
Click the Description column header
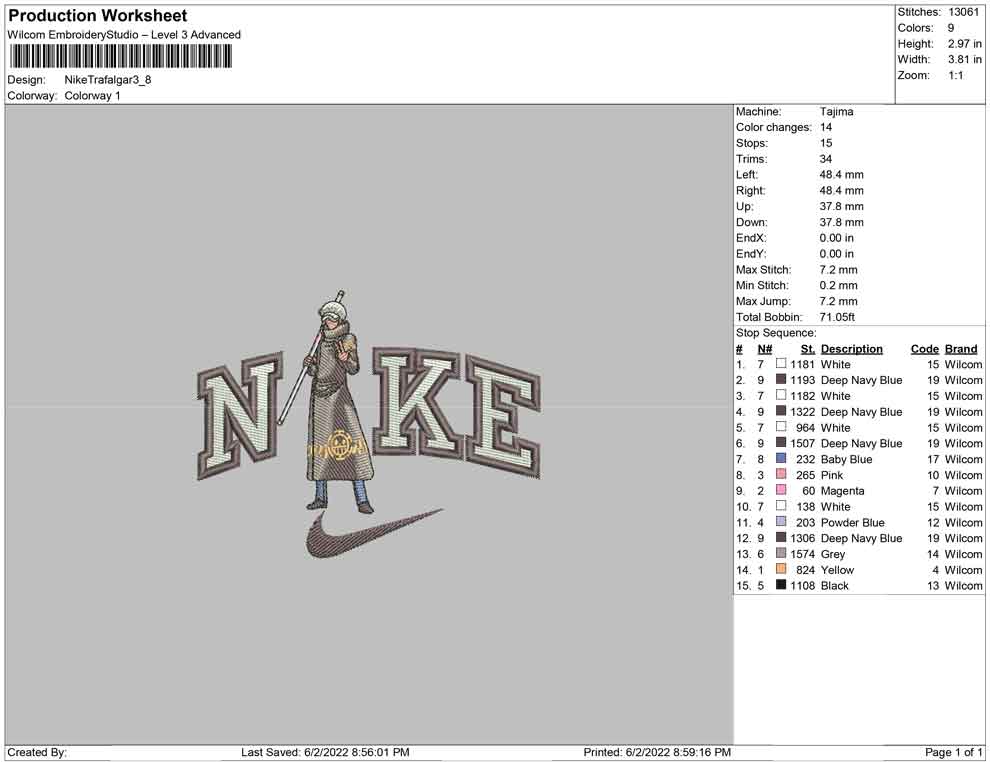pyautogui.click(x=851, y=349)
